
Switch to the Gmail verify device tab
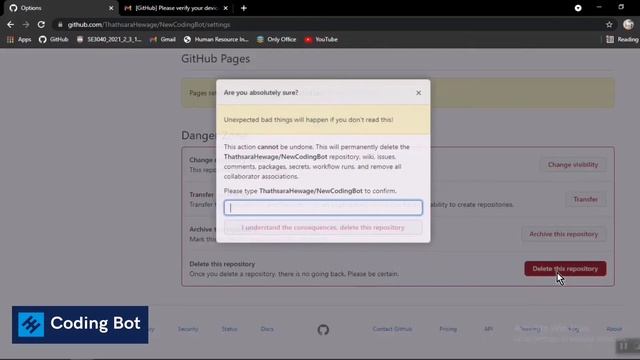(176, 8)
